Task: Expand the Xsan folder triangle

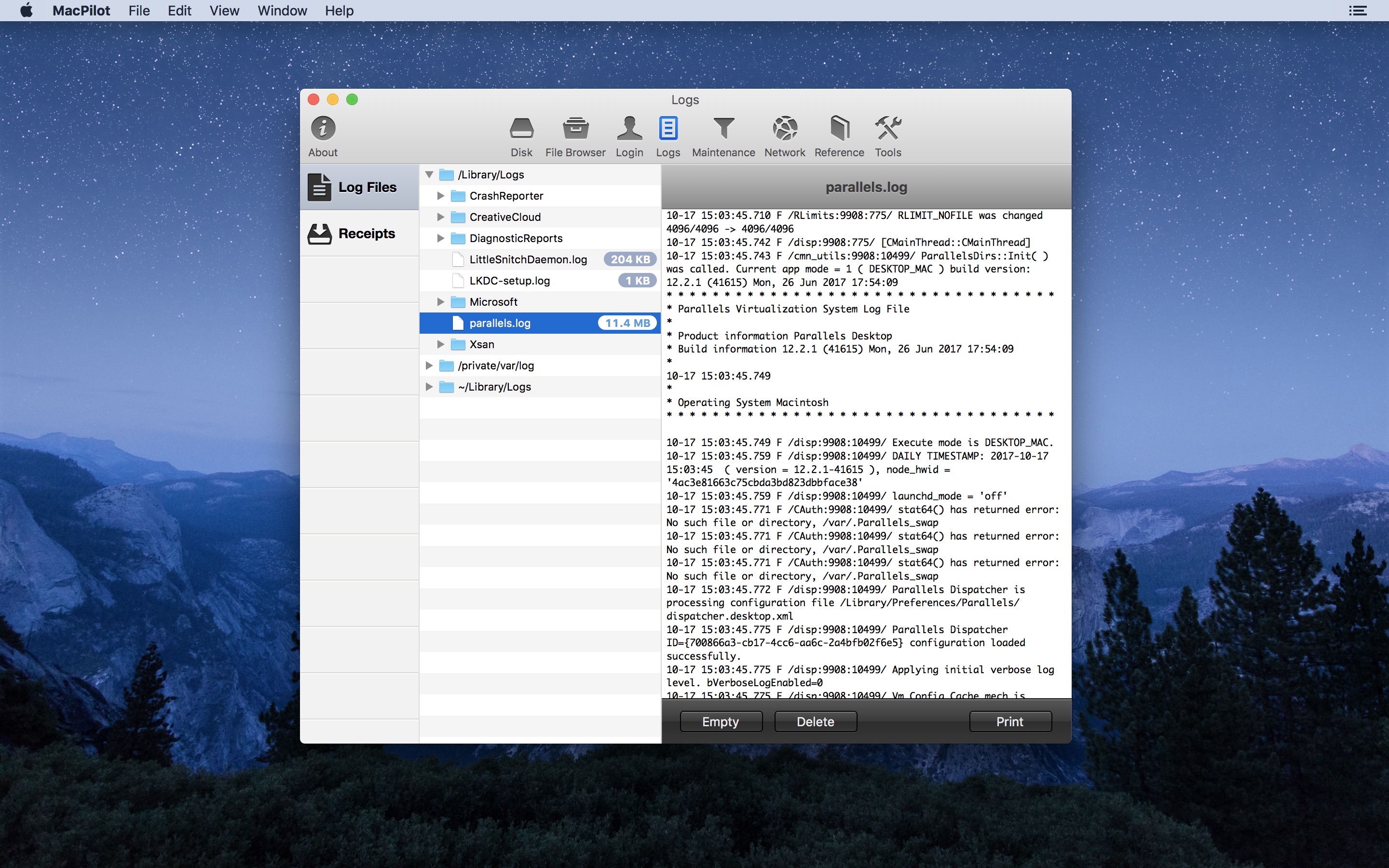Action: pyautogui.click(x=440, y=344)
